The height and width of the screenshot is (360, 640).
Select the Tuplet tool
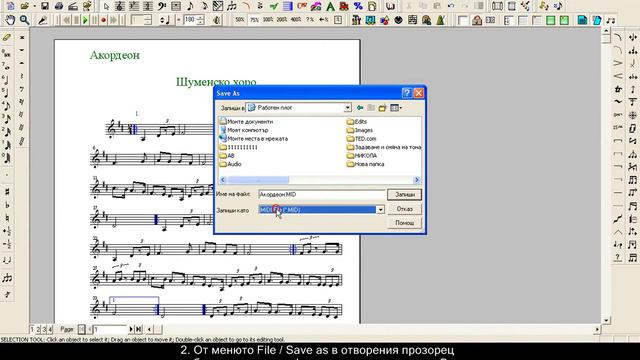tap(232, 6)
